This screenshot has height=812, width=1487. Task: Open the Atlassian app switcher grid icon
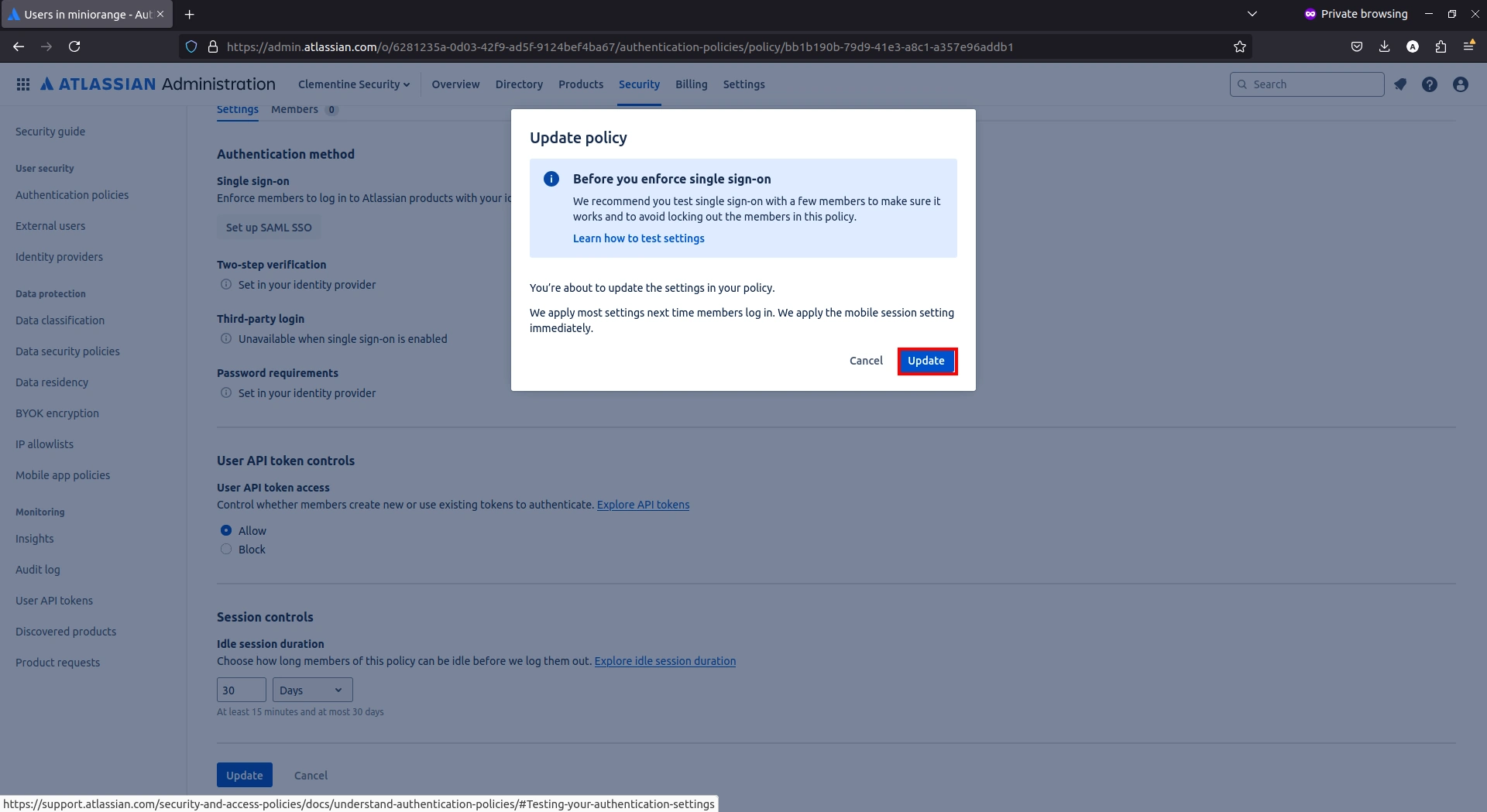pyautogui.click(x=23, y=84)
